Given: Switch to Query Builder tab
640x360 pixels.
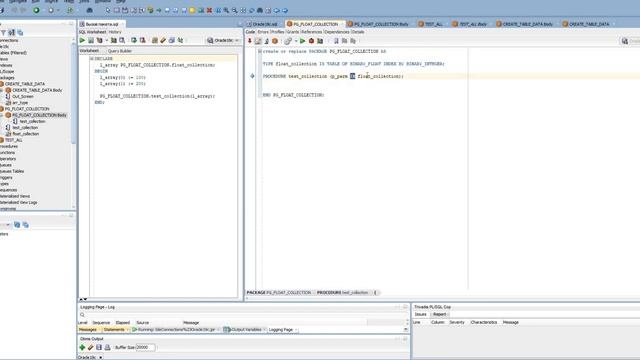Looking at the screenshot, I should pos(120,51).
